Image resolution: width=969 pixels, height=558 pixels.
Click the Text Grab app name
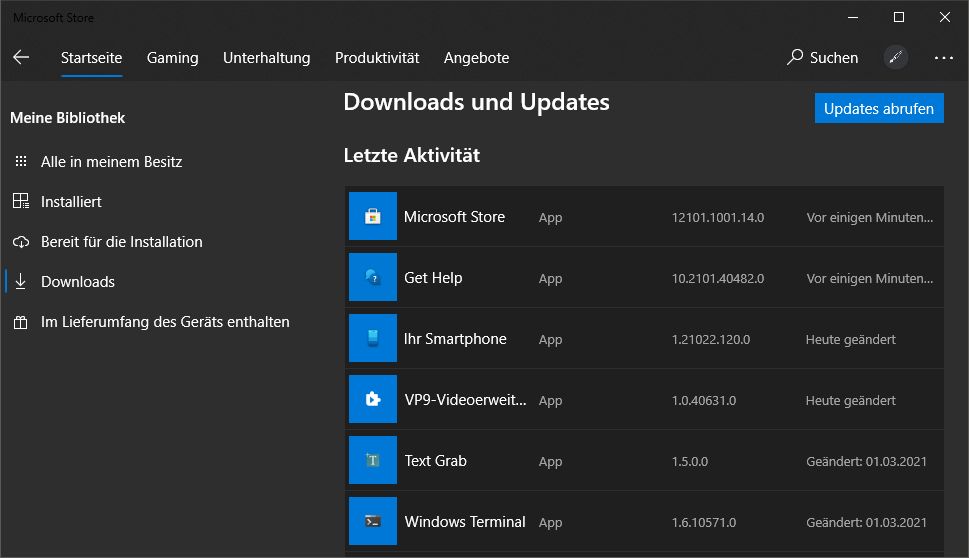(436, 461)
